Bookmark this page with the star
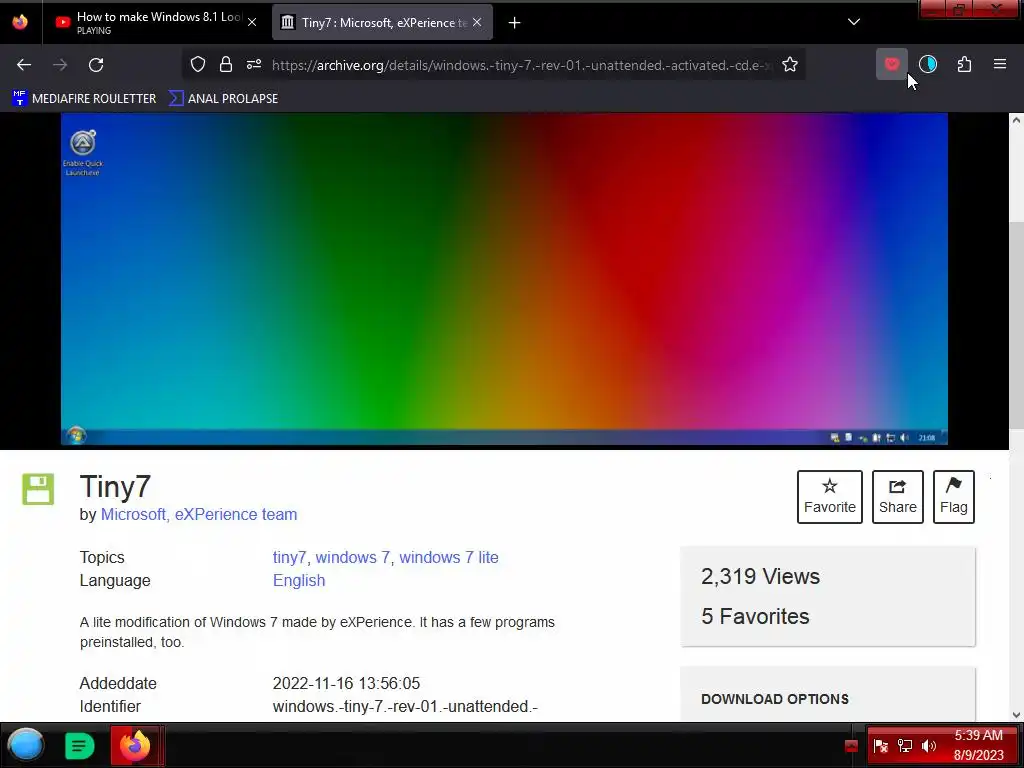This screenshot has width=1024, height=768. tap(790, 64)
